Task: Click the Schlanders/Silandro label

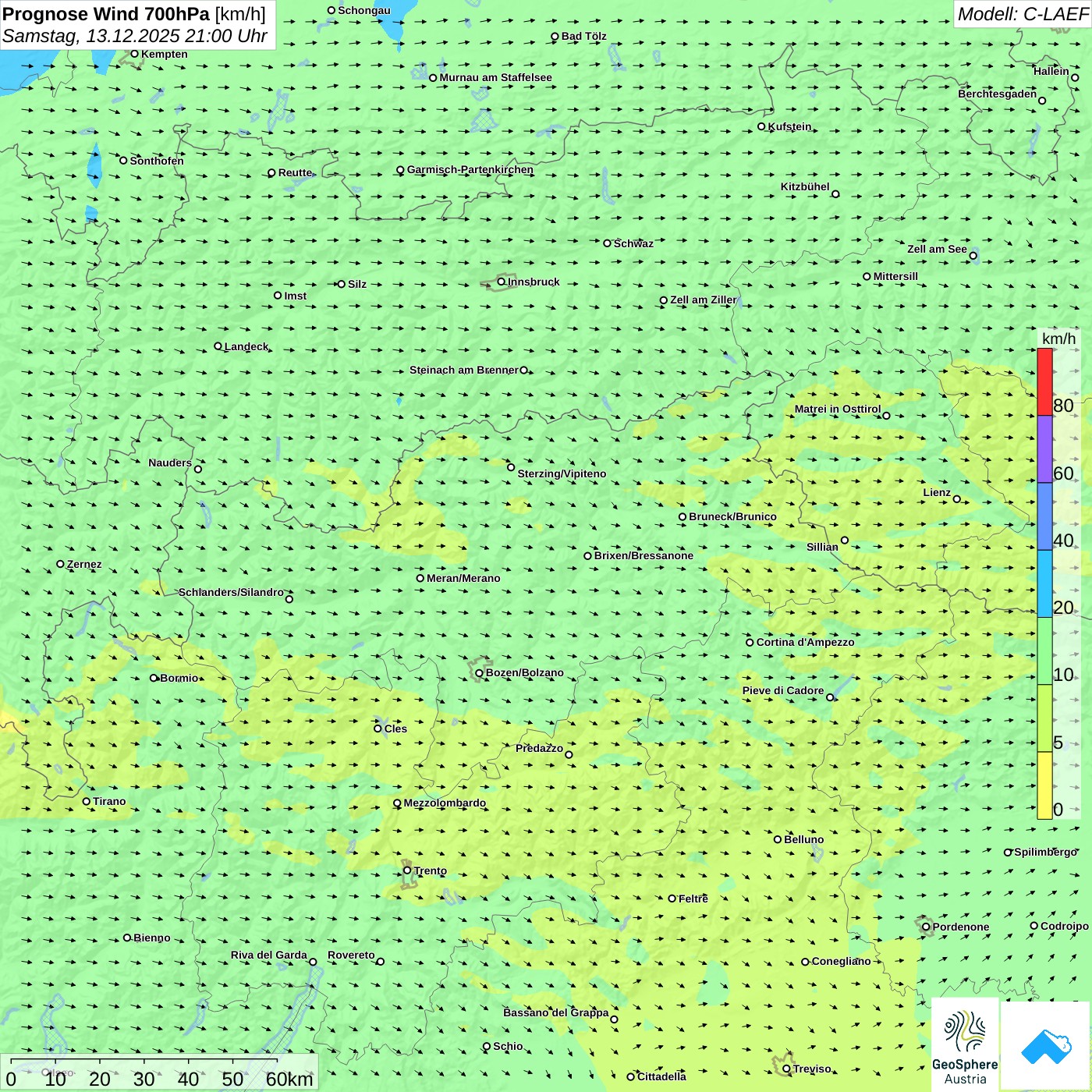Action: [x=231, y=592]
